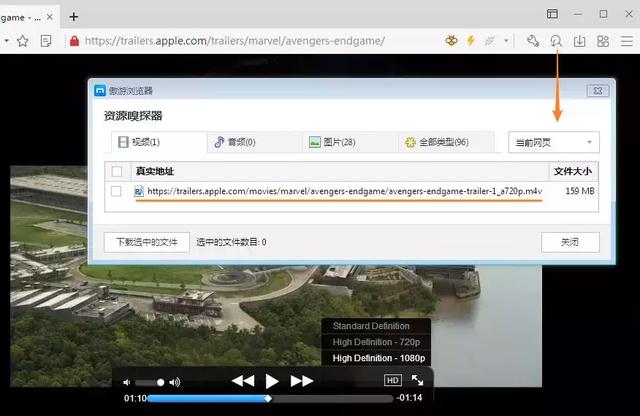Click the -01:14 remaining time label
Image resolution: width=640 pixels, height=416 pixels.
(409, 398)
